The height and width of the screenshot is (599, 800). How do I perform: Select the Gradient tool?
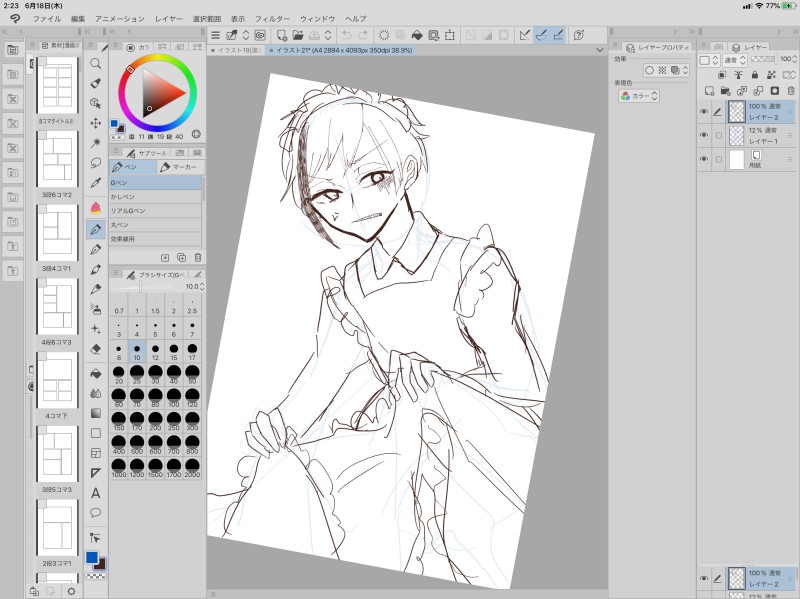pyautogui.click(x=95, y=413)
